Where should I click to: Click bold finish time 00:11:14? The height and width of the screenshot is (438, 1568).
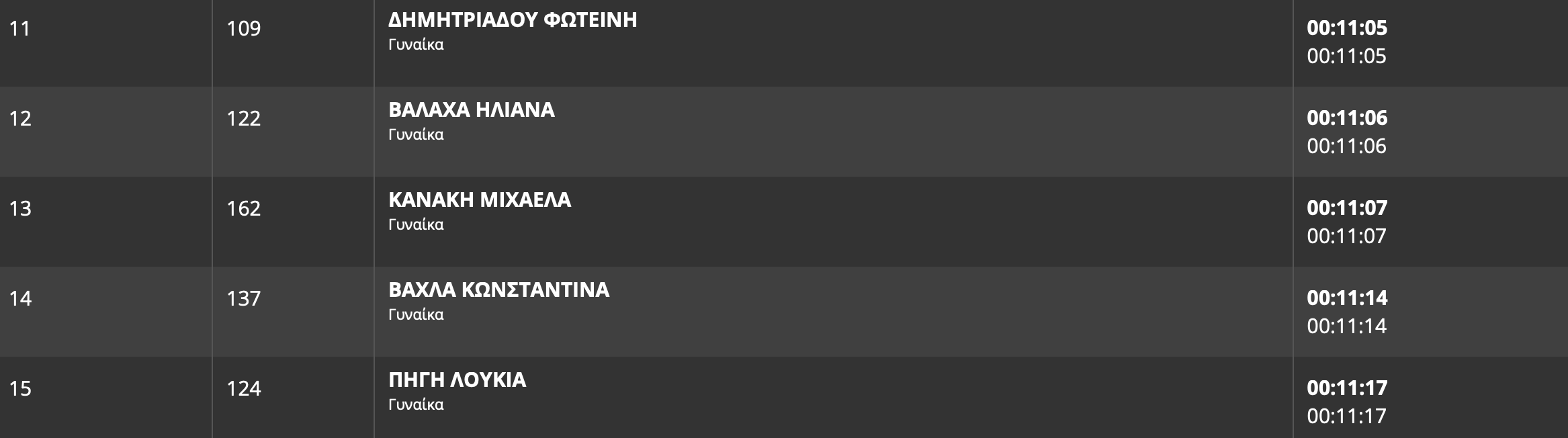(1346, 298)
